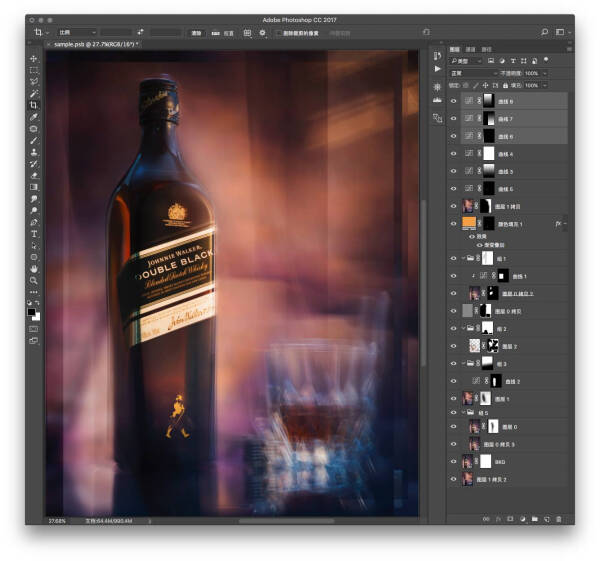600x561 pixels.
Task: Open the blend mode dropdown
Action: [474, 73]
